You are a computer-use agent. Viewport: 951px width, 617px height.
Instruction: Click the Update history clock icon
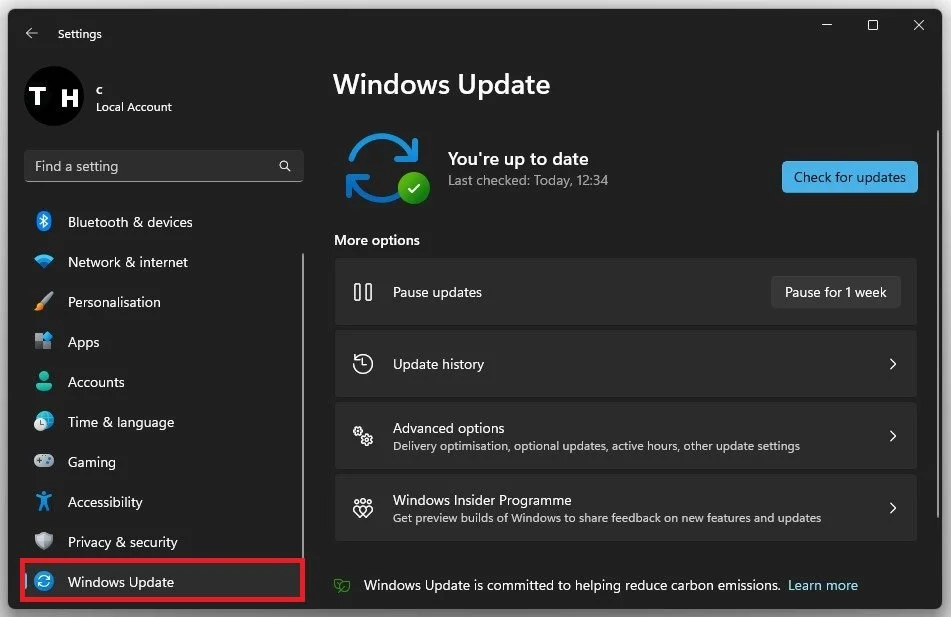pyautogui.click(x=363, y=364)
